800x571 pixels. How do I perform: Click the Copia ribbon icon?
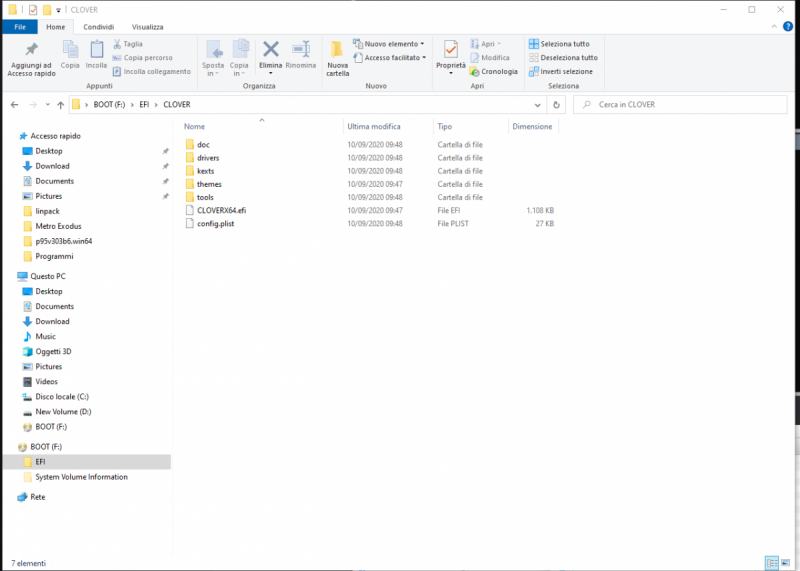click(x=70, y=54)
